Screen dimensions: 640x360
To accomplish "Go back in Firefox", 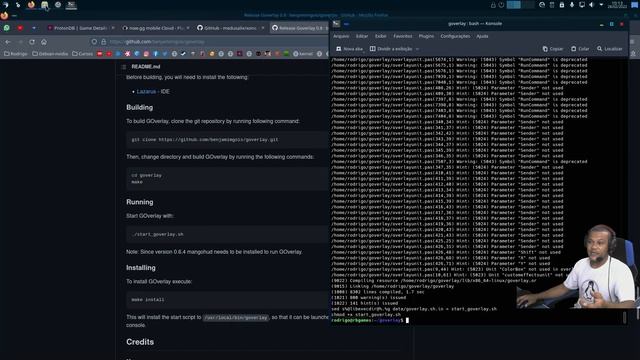I will click(x=8, y=42).
